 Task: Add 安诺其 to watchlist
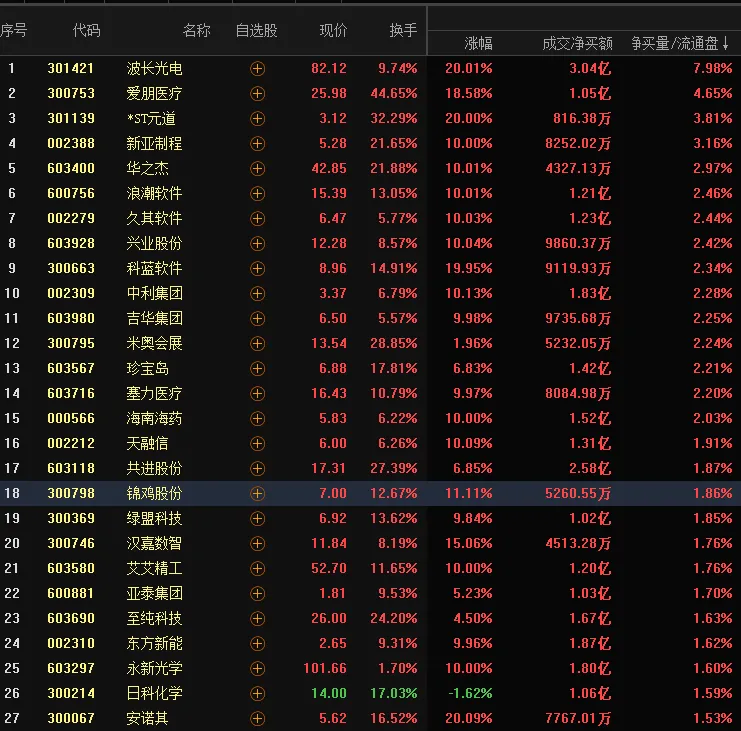tap(257, 718)
